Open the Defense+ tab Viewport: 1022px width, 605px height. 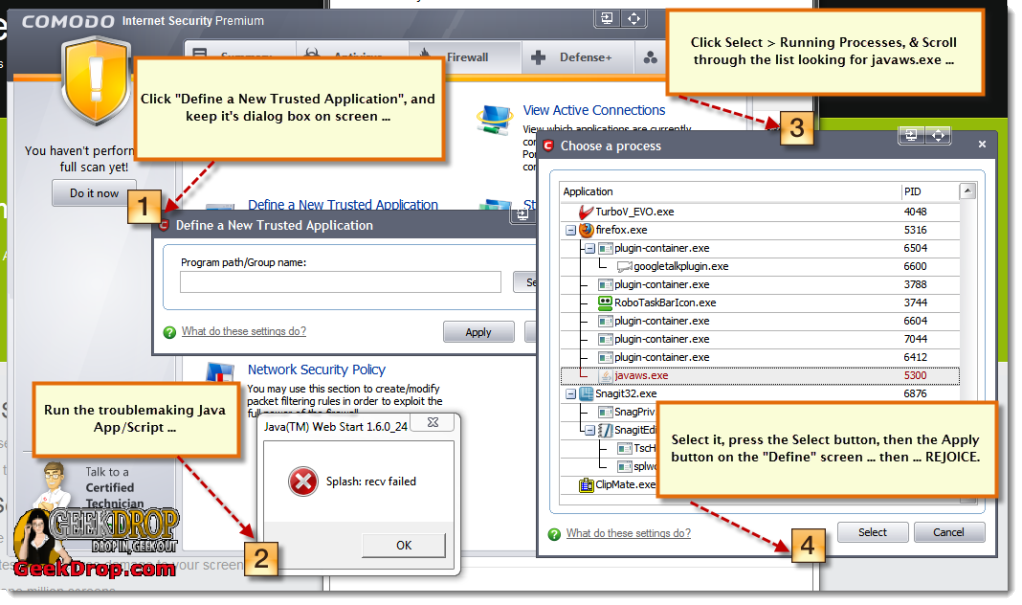tap(577, 57)
